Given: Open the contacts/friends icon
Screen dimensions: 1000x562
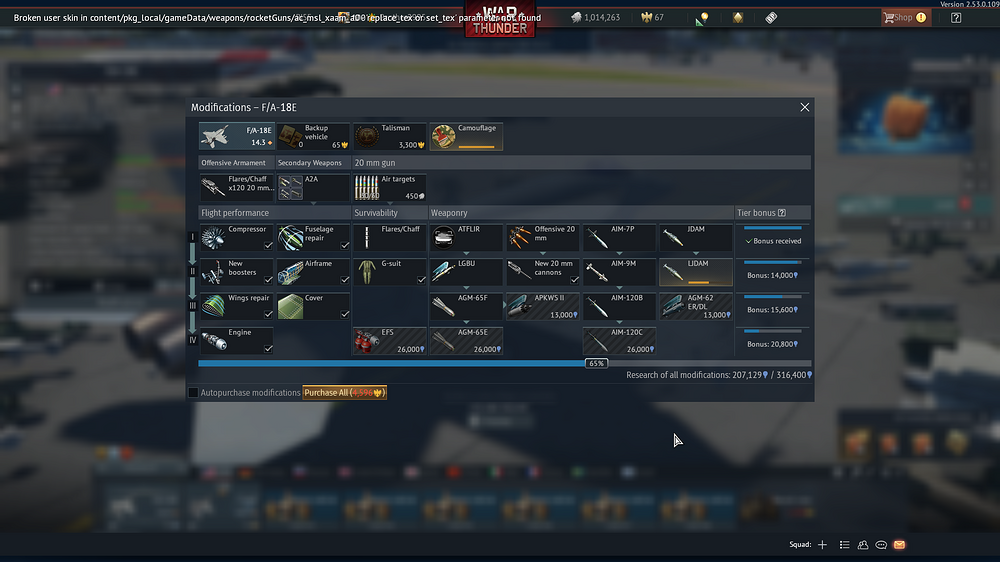Looking at the screenshot, I should 863,545.
